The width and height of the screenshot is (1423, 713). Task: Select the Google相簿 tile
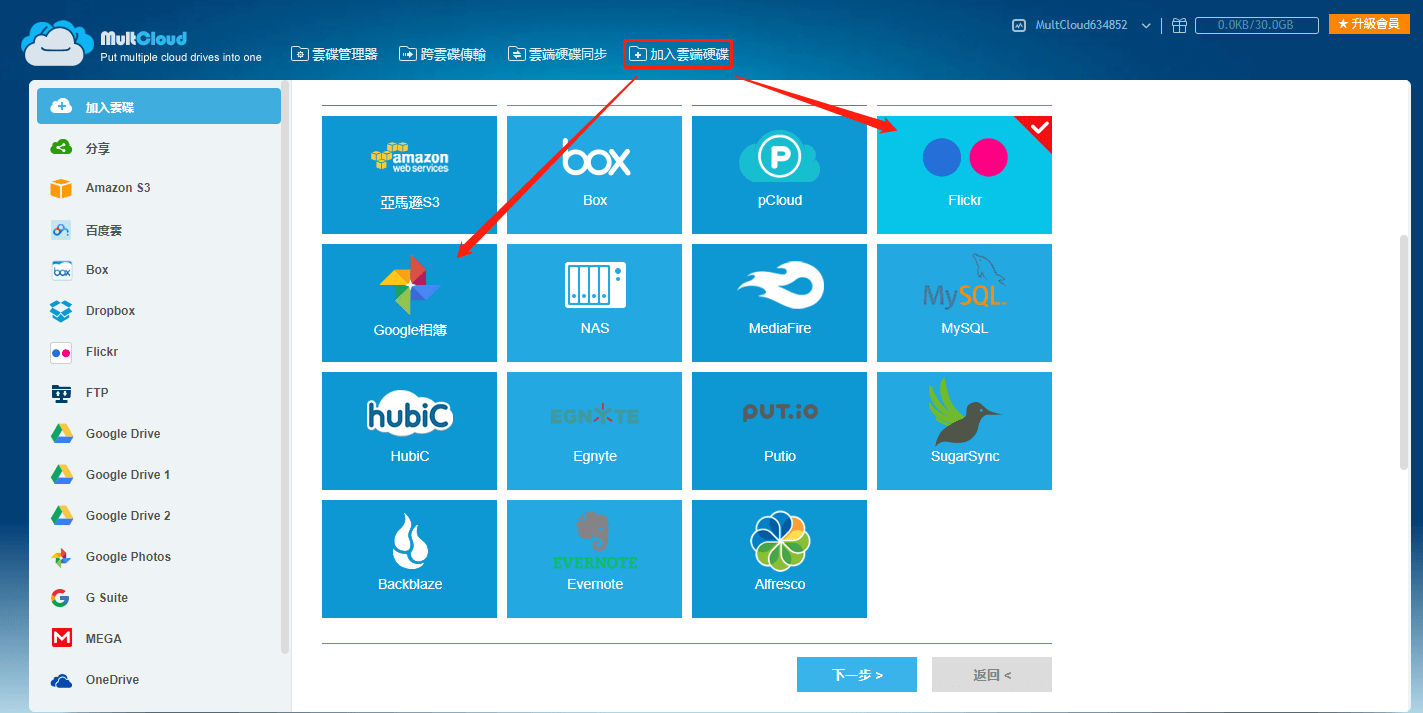click(x=409, y=303)
